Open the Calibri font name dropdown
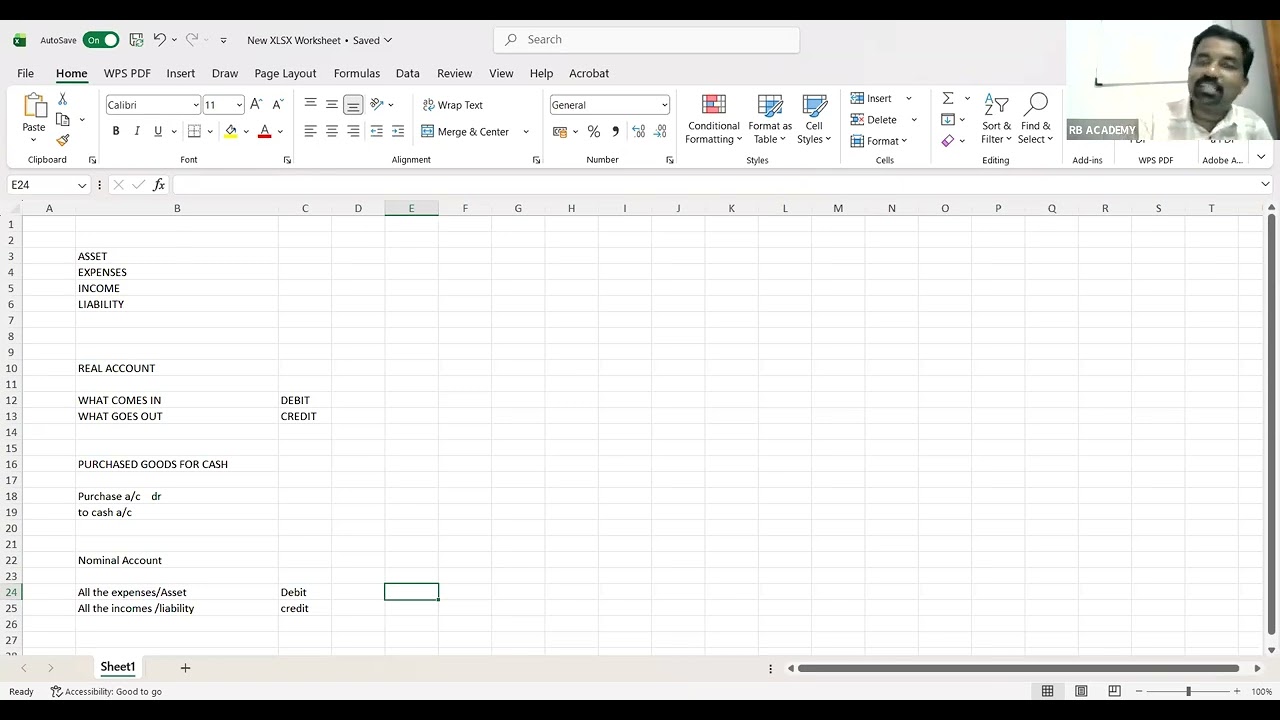The width and height of the screenshot is (1280, 720). point(195,105)
